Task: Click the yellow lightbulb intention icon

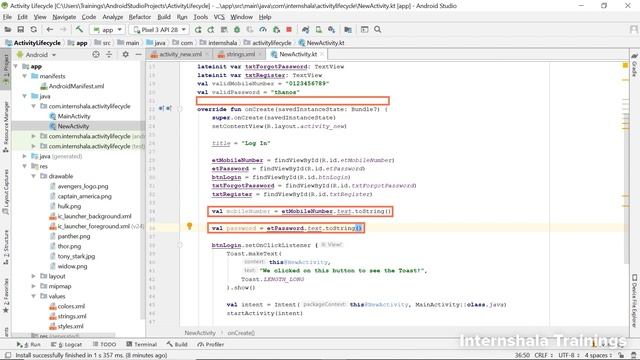Action: tap(189, 226)
